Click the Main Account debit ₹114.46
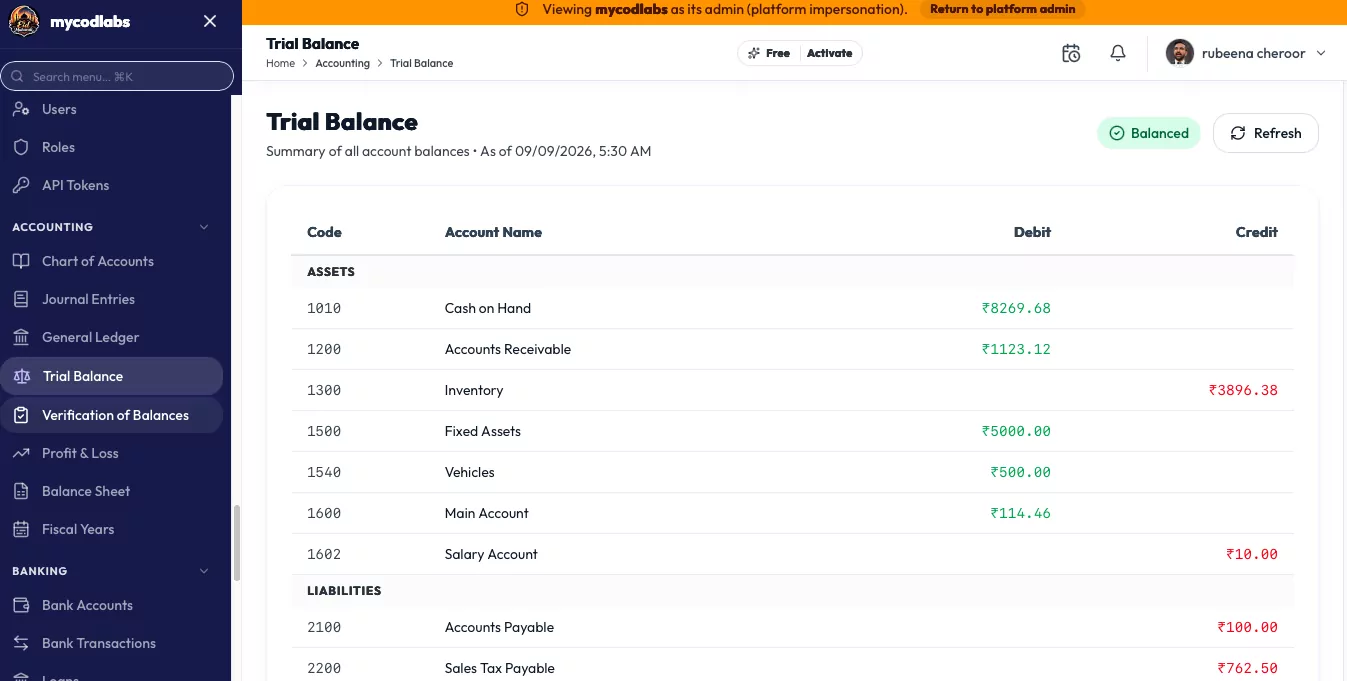Screen dimensions: 1347x681 [1021, 513]
